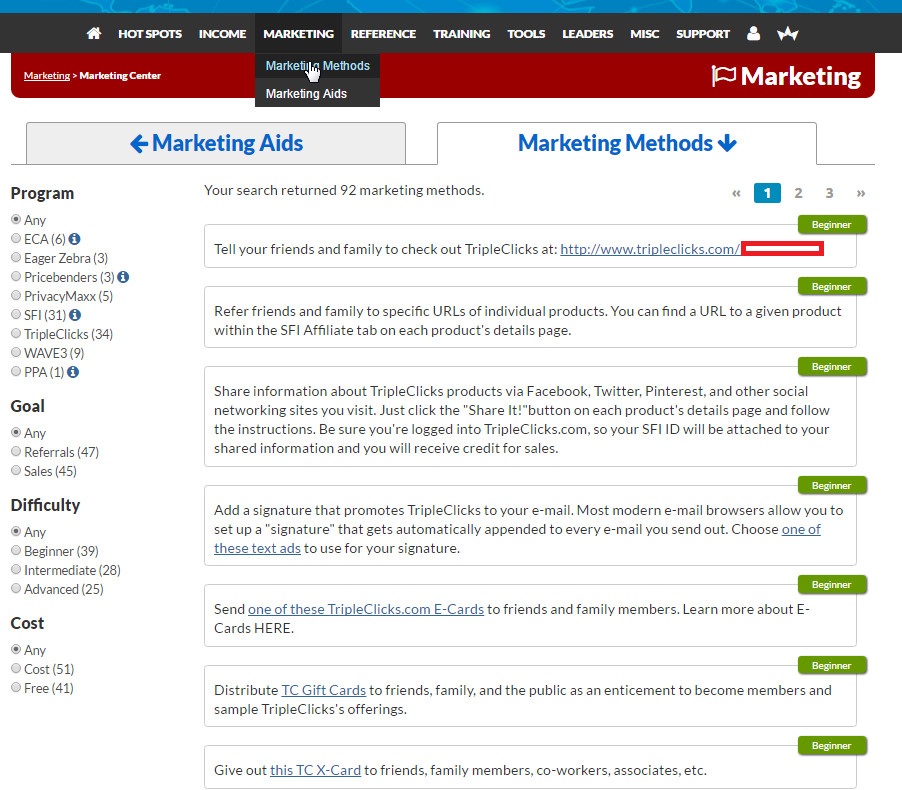The width and height of the screenshot is (902, 790).
Task: Show info for the Pricebenders program
Action: click(123, 277)
